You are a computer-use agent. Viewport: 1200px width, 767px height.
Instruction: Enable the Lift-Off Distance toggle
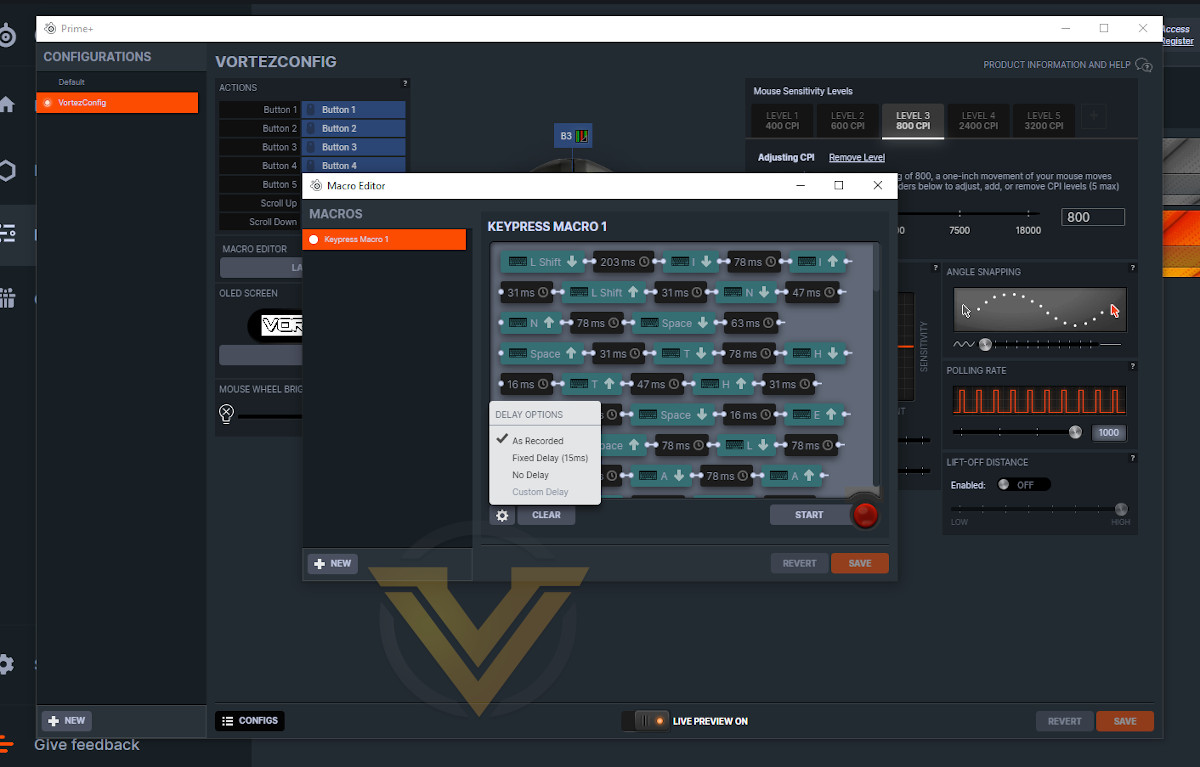[1024, 484]
